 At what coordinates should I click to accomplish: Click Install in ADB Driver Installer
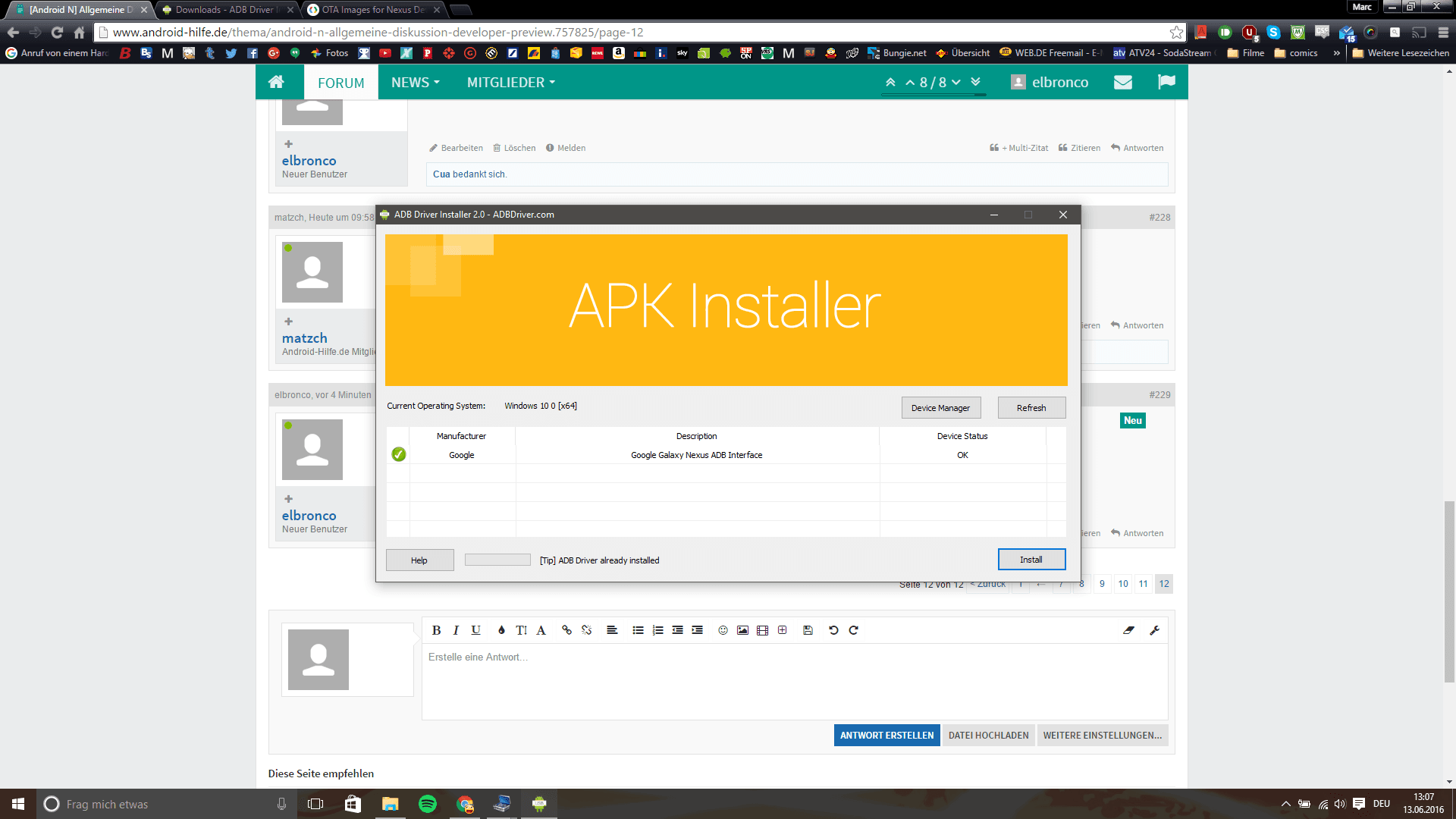1031,560
